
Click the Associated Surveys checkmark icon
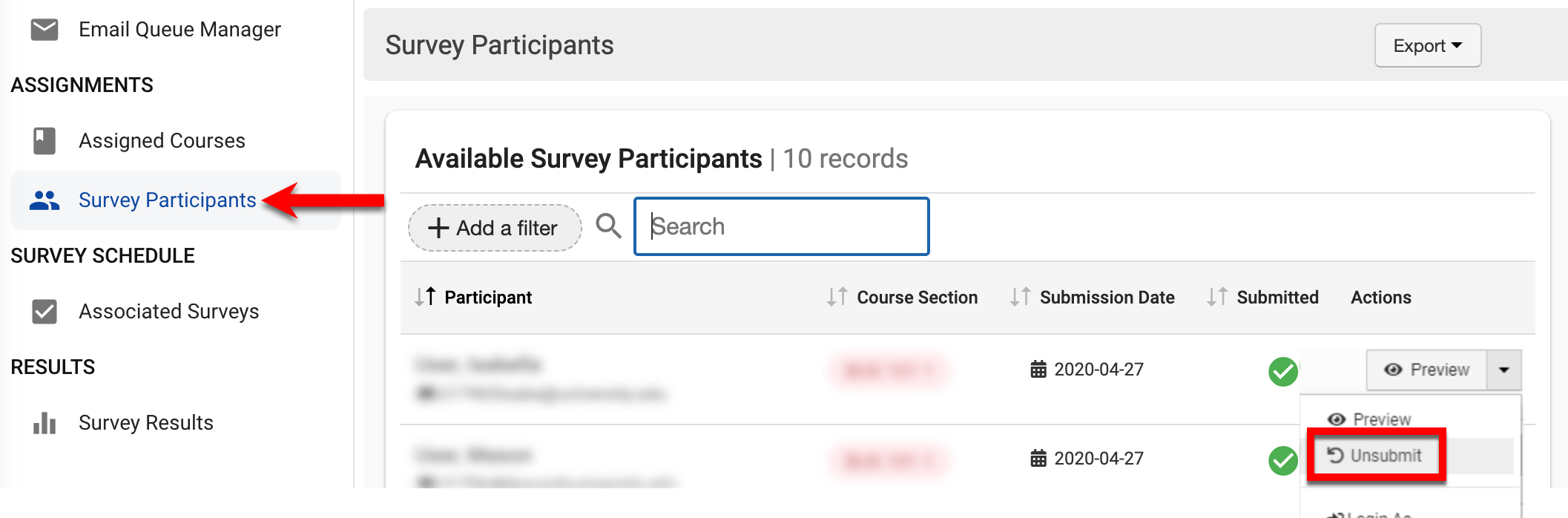(45, 312)
